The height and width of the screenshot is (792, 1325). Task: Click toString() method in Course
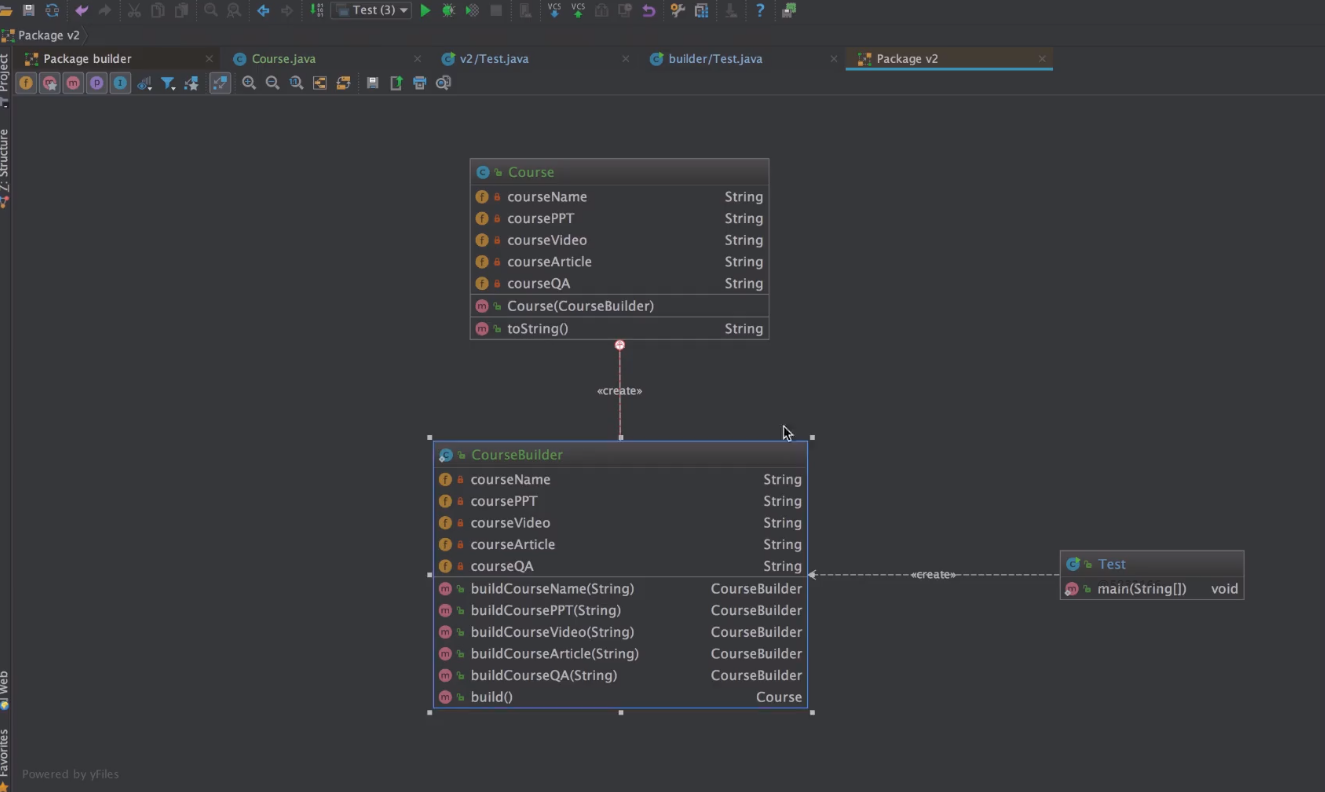pyautogui.click(x=620, y=328)
